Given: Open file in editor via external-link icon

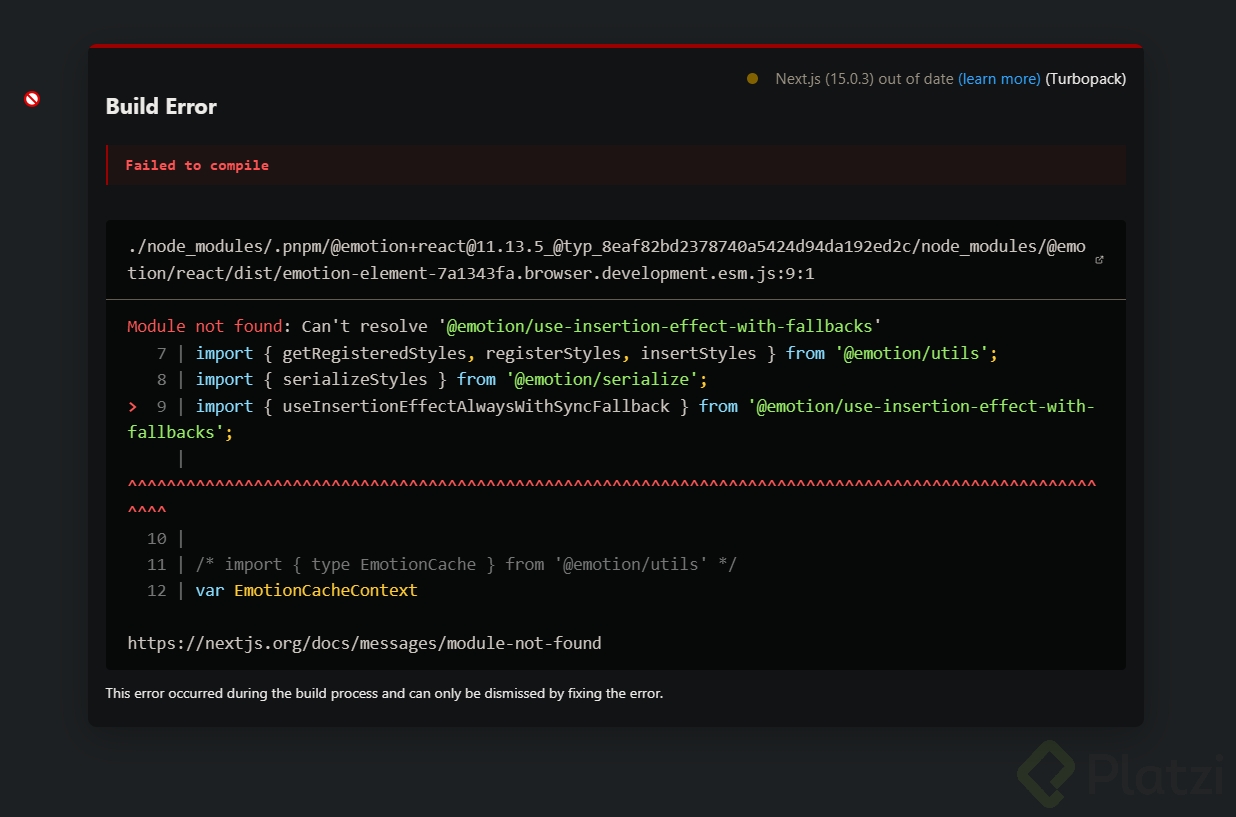Looking at the screenshot, I should 1100,260.
